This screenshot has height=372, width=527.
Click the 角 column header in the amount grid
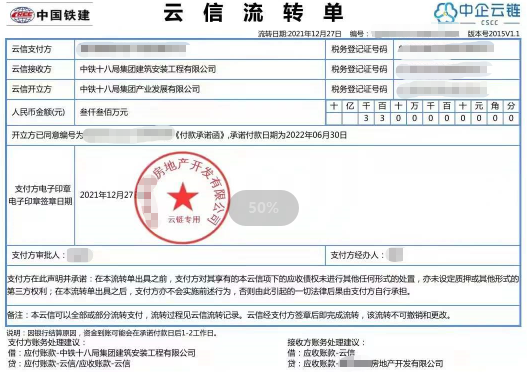coord(495,106)
